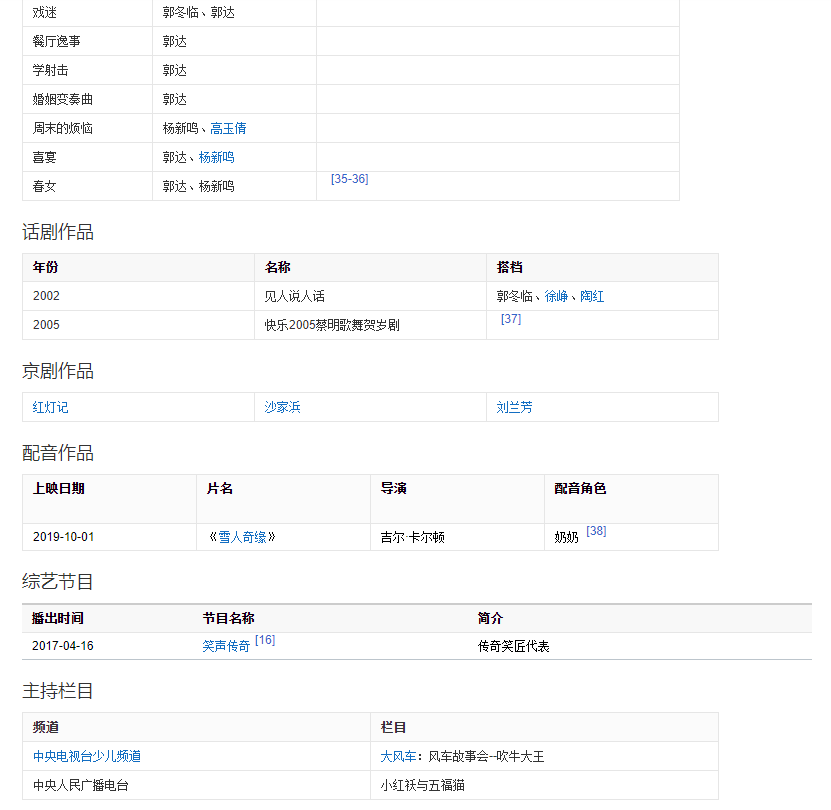Open the 雪人奇缘 film link
Image resolution: width=831 pixels, height=810 pixels.
242,537
